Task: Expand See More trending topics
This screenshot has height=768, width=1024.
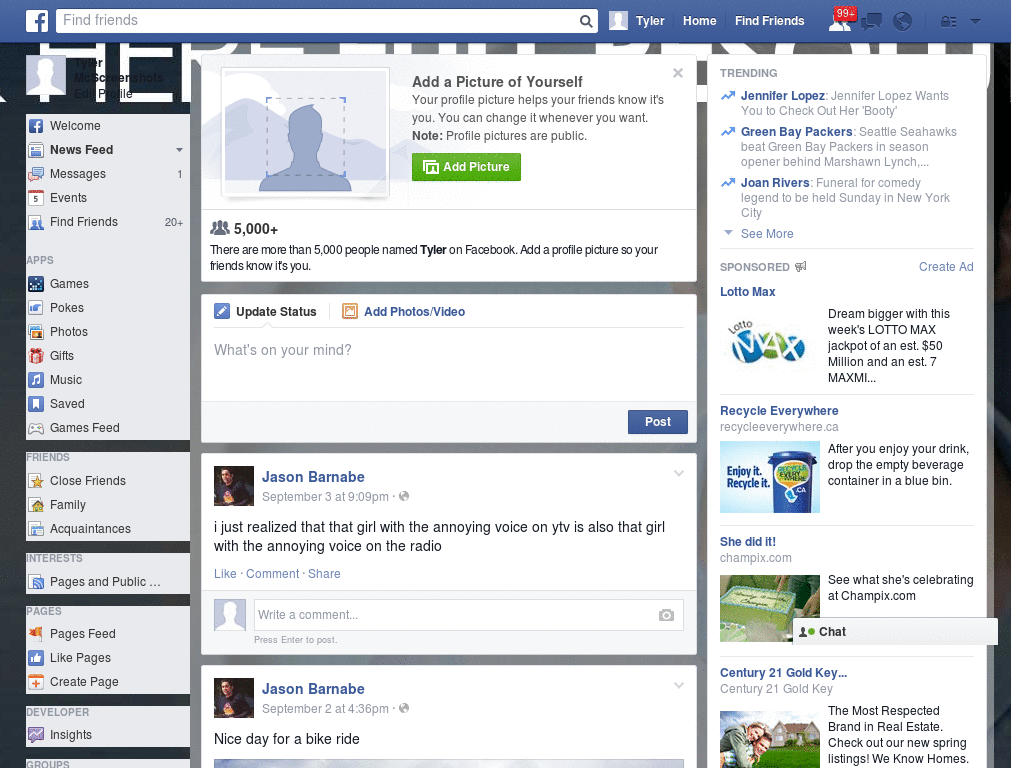Action: click(767, 234)
